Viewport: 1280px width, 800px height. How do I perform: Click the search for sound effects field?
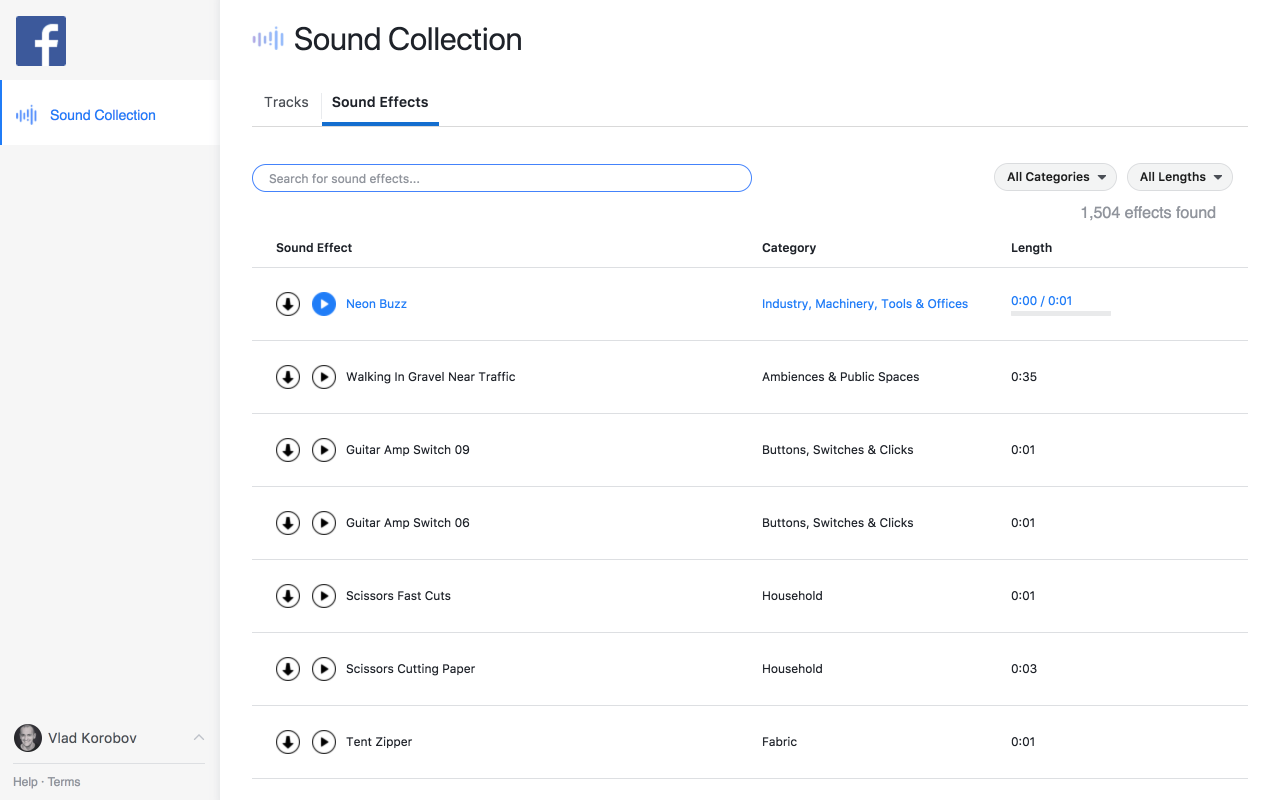501,178
